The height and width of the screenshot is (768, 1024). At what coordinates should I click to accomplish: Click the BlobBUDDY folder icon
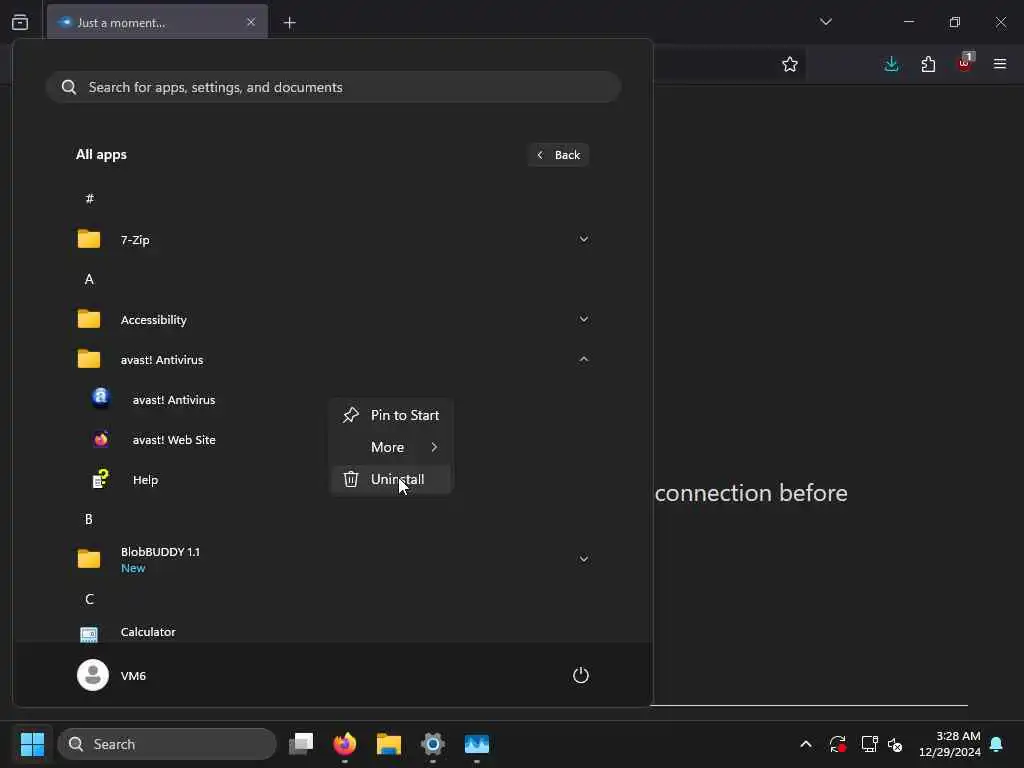[89, 559]
